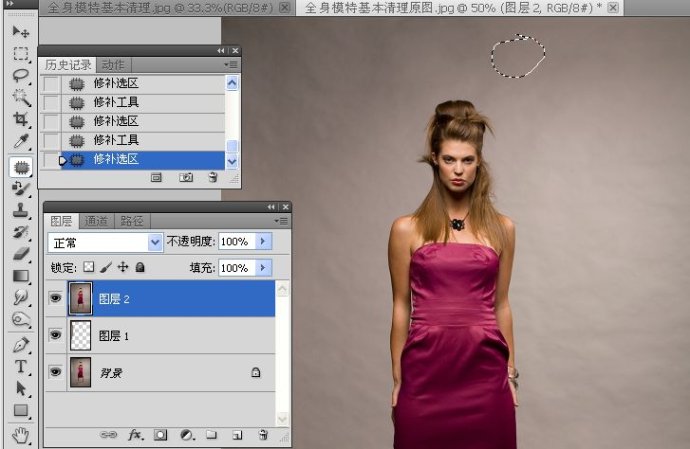Select the Type tool
Viewport: 690px width, 449px height.
(x=20, y=366)
